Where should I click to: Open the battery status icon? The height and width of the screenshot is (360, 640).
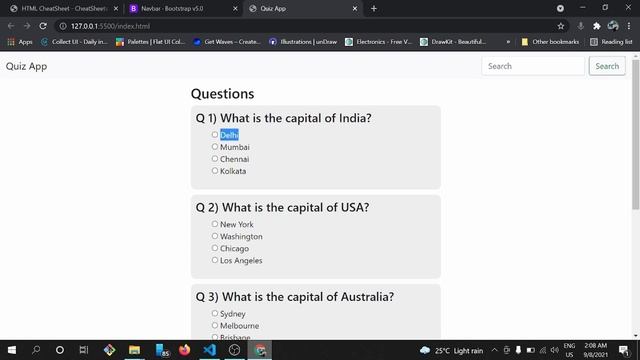(530, 350)
